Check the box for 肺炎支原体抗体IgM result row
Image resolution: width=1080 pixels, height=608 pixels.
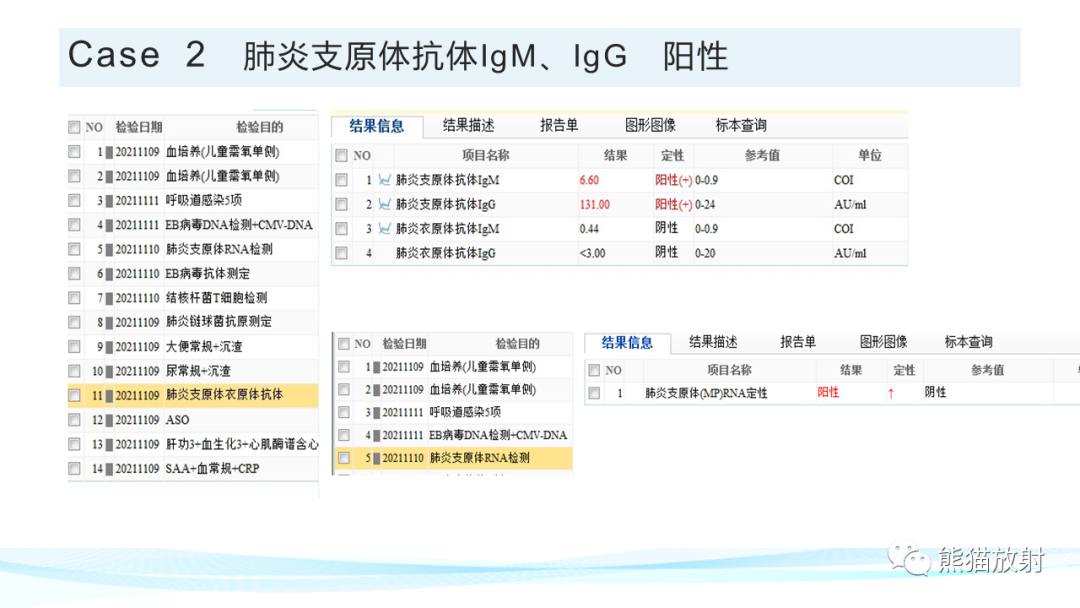click(342, 180)
